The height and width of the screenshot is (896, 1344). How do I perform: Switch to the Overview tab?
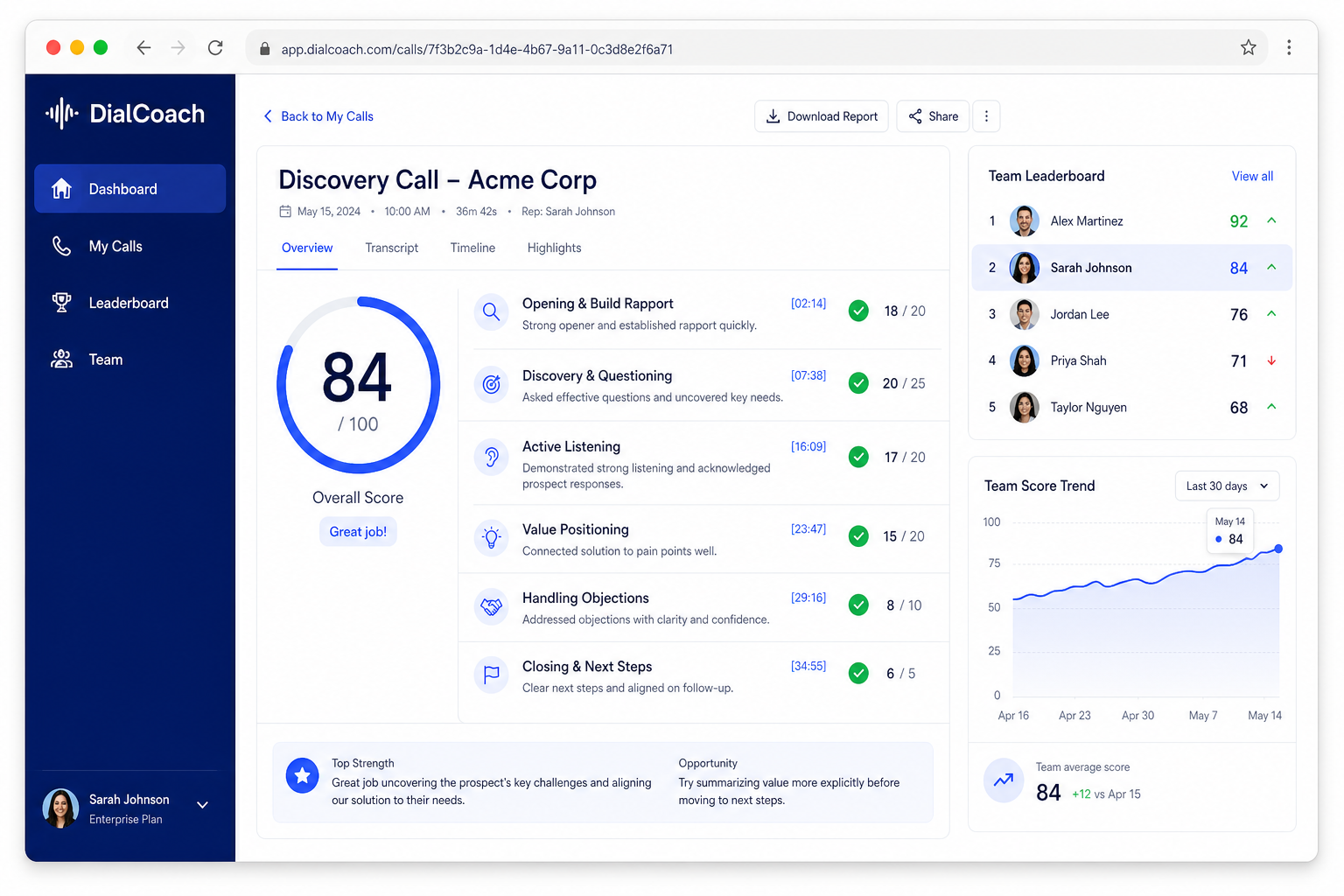coord(307,248)
